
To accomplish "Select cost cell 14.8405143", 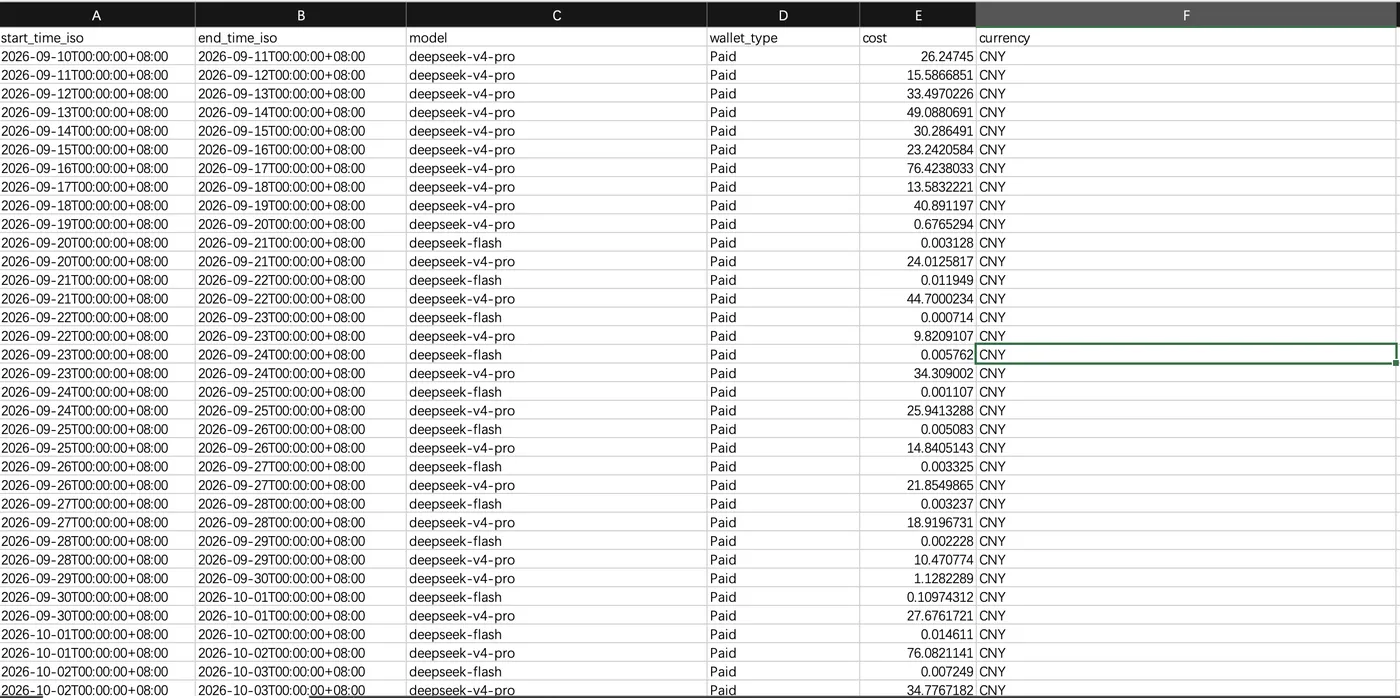I will pos(918,448).
